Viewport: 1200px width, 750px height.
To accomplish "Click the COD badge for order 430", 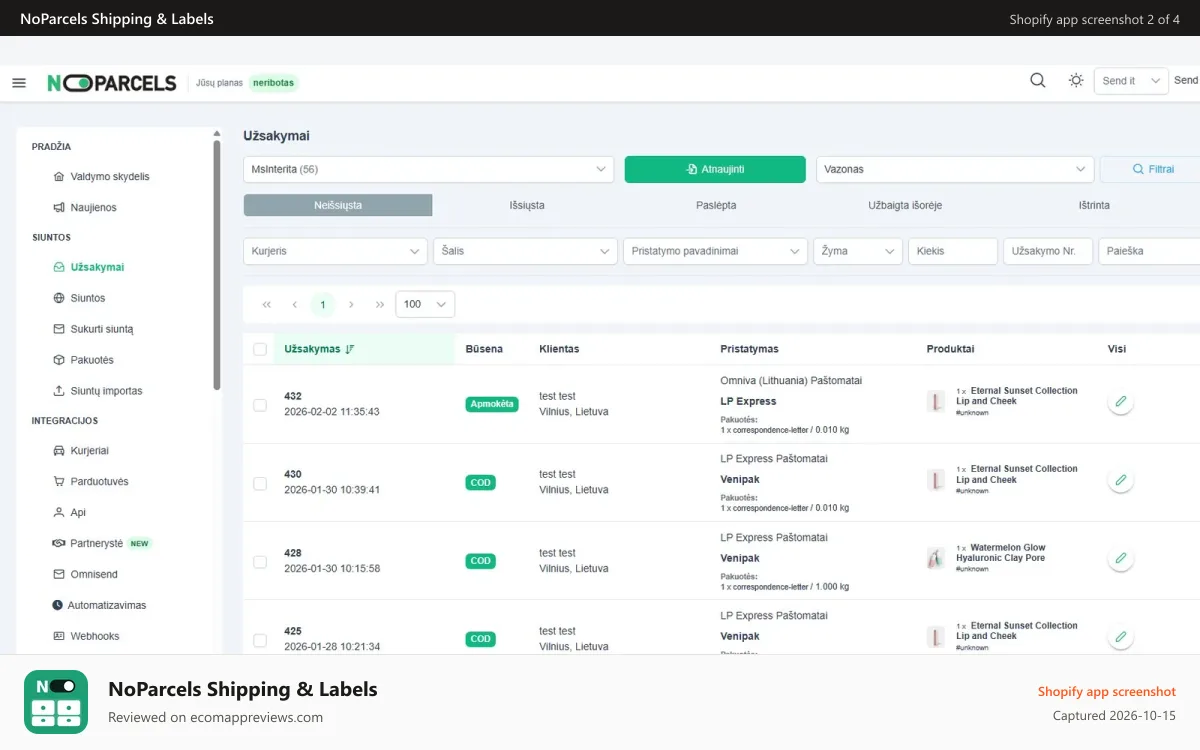I will 481,483.
